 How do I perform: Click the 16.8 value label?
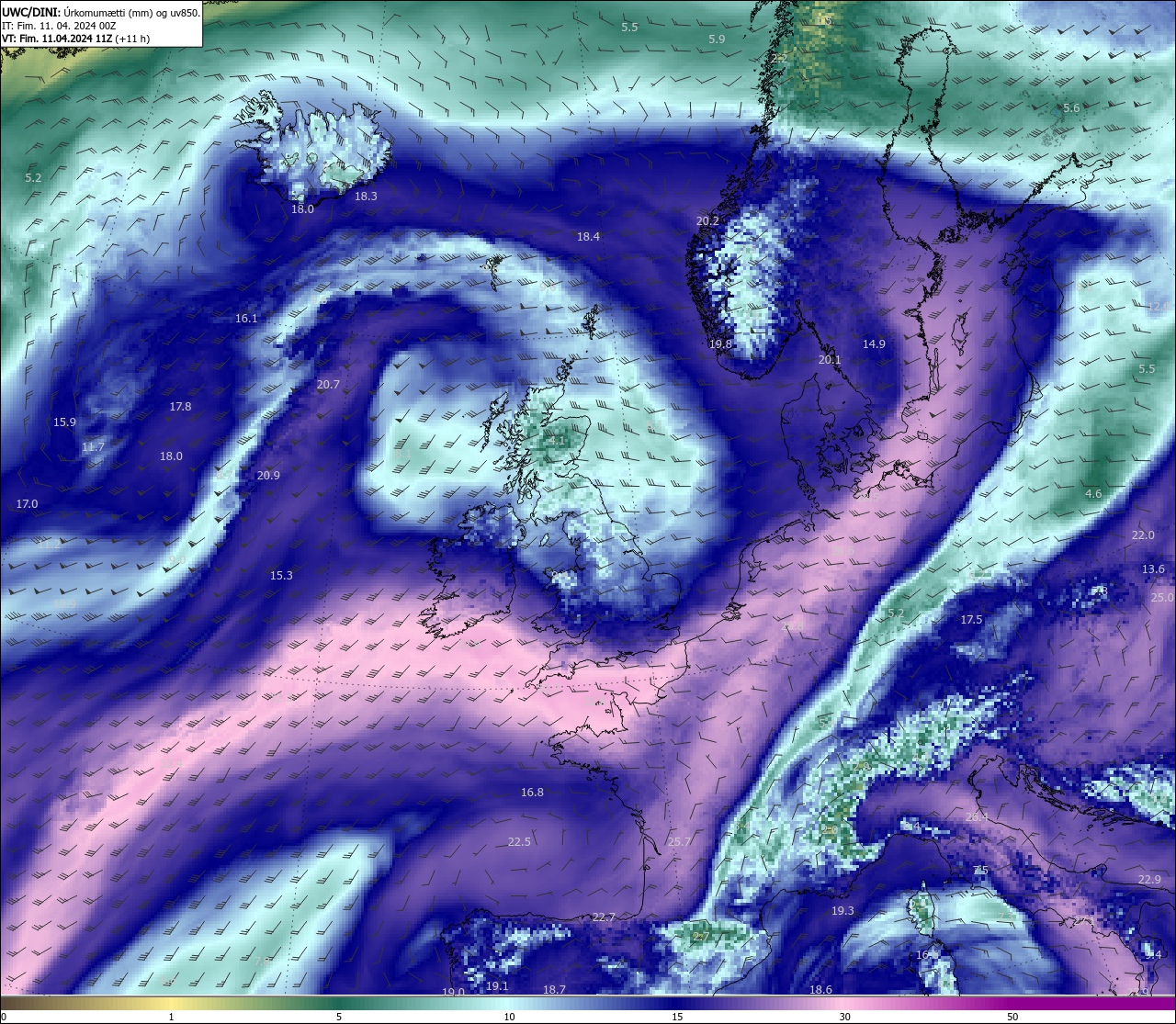pyautogui.click(x=532, y=793)
